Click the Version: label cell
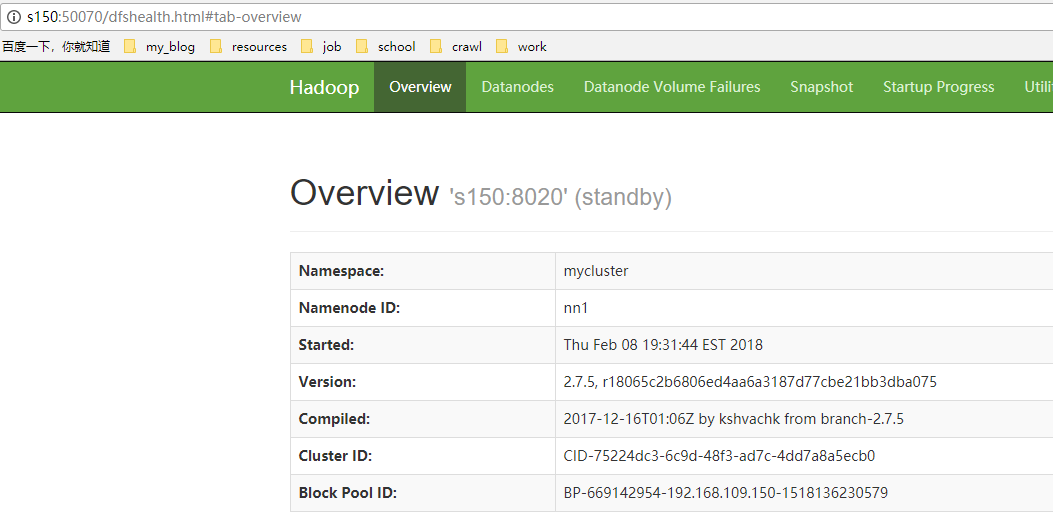The width and height of the screenshot is (1053, 529). tap(423, 382)
